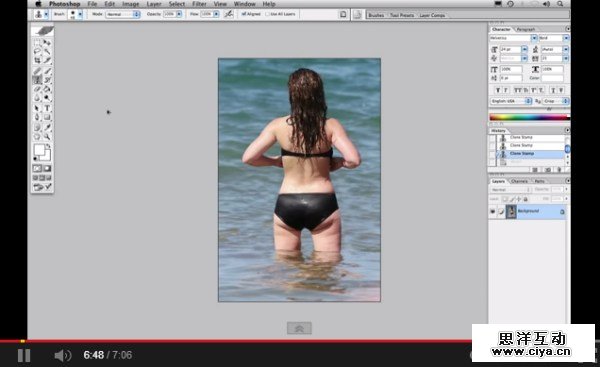This screenshot has height=367, width=600.
Task: Select the Pen tool
Action: 37,117
